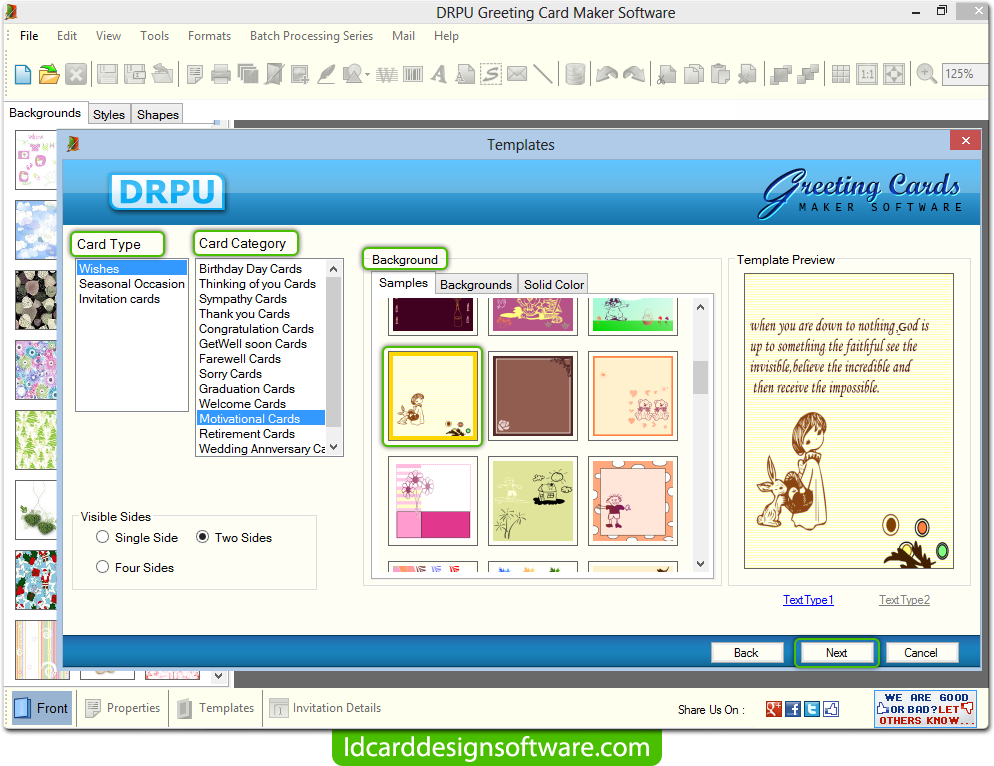Click the Invitation Details button
The height and width of the screenshot is (766, 994).
[326, 708]
